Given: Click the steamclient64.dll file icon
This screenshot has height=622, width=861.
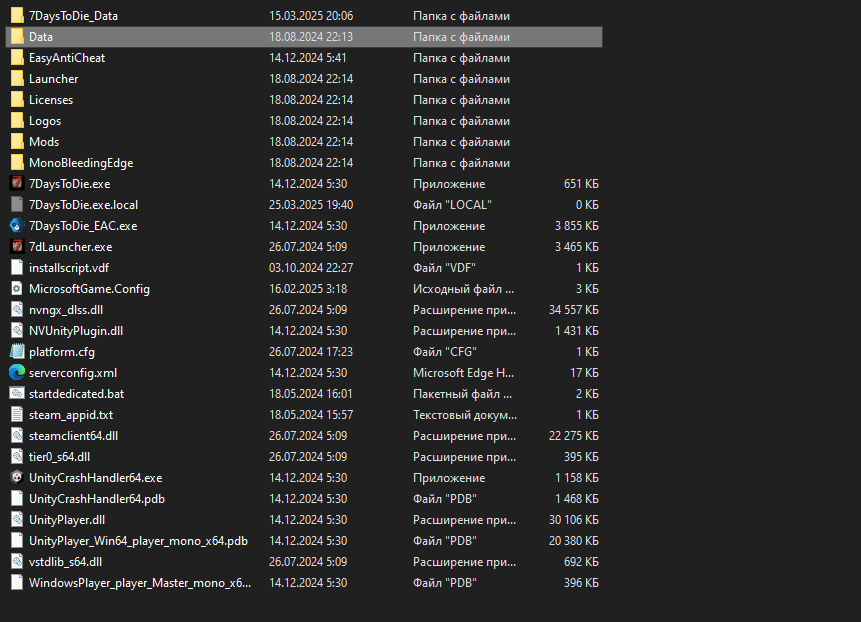Looking at the screenshot, I should (17, 436).
